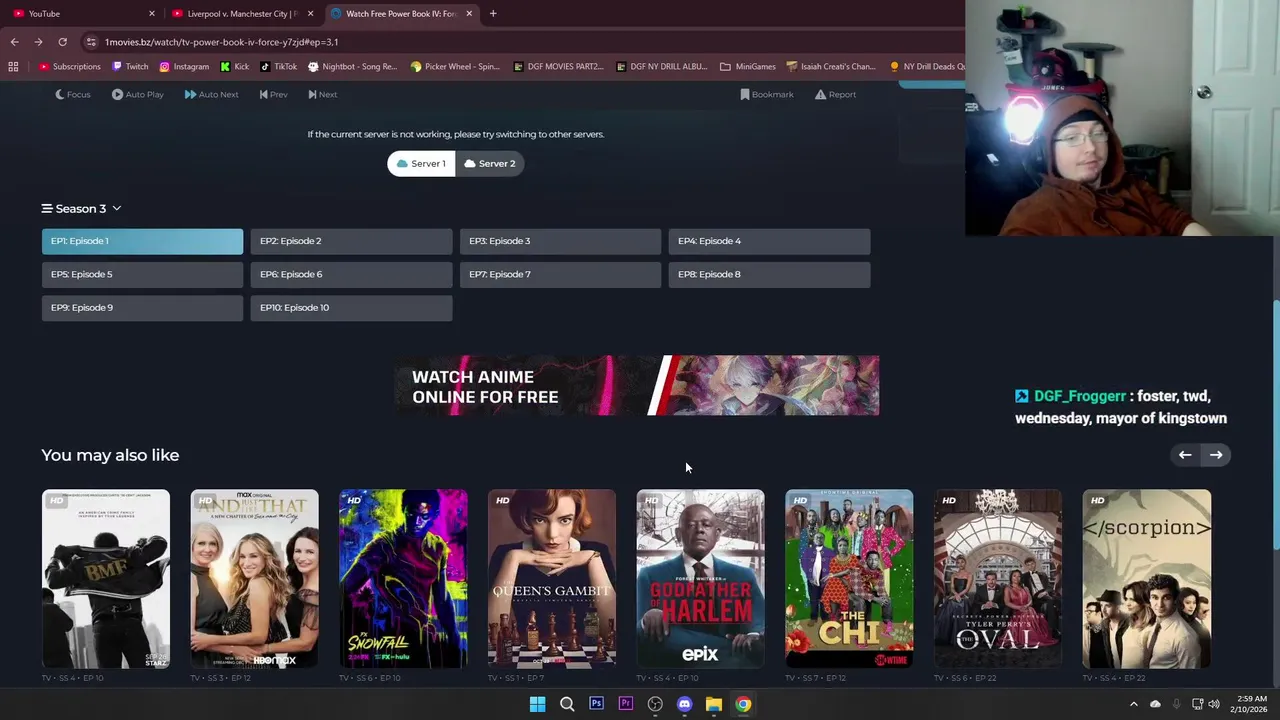Open the And Just Like That poster
The image size is (1280, 720).
point(254,578)
